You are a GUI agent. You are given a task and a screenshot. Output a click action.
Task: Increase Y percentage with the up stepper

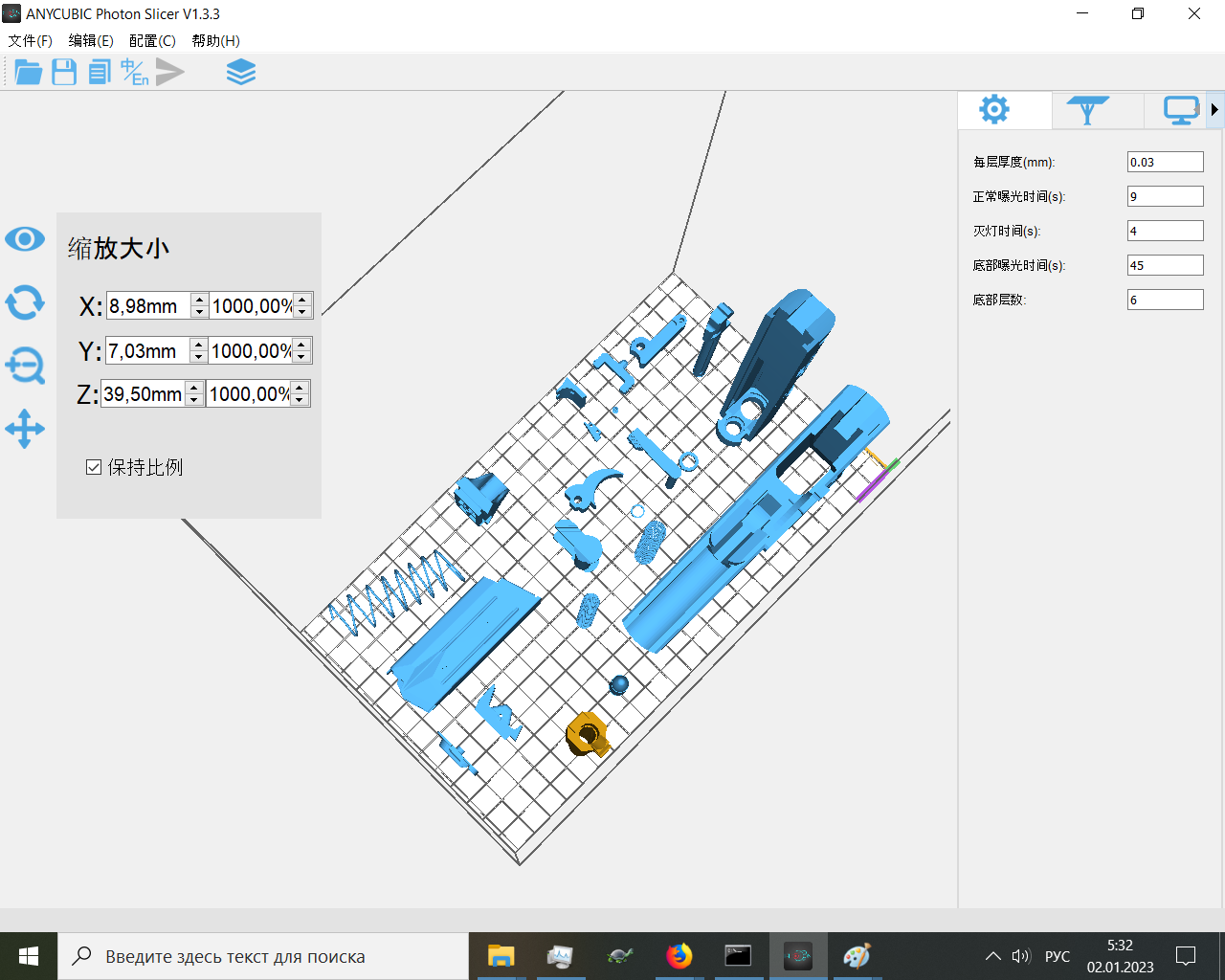coord(301,345)
